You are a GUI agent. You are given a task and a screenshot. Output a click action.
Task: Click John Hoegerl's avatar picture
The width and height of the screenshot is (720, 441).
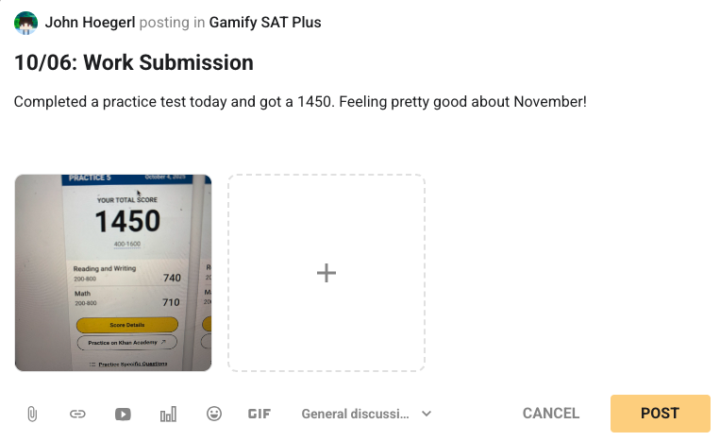pyautogui.click(x=26, y=22)
